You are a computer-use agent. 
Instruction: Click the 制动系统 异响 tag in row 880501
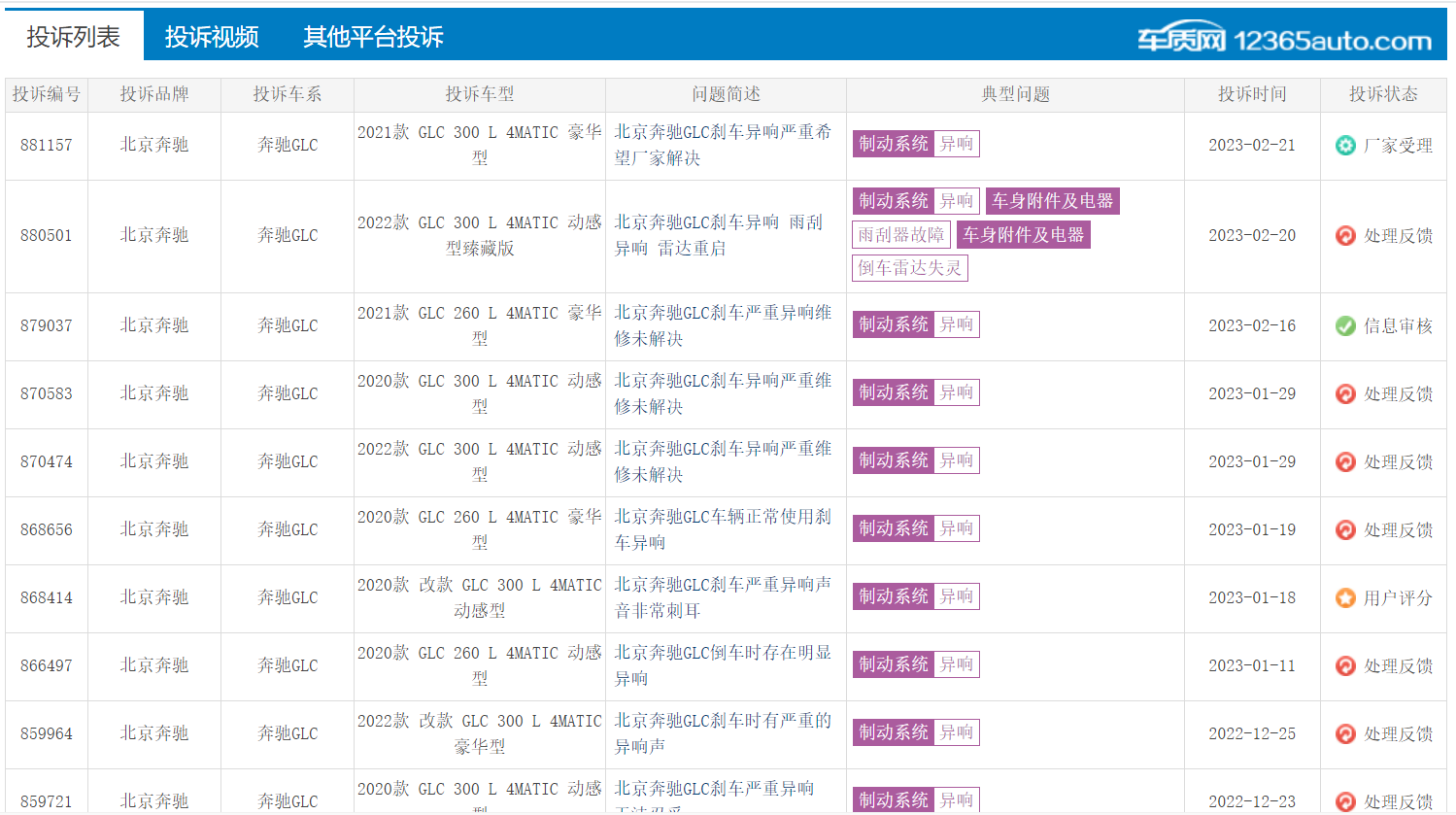(916, 201)
